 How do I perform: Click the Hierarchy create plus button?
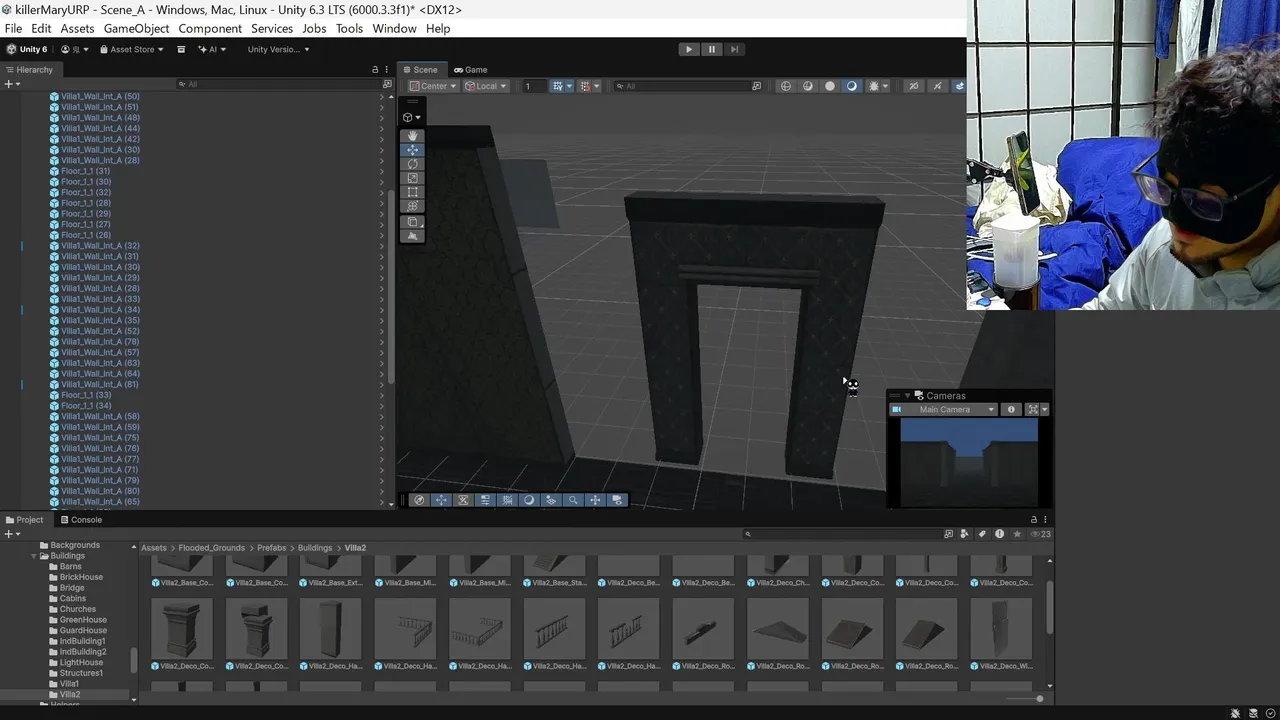[10, 84]
